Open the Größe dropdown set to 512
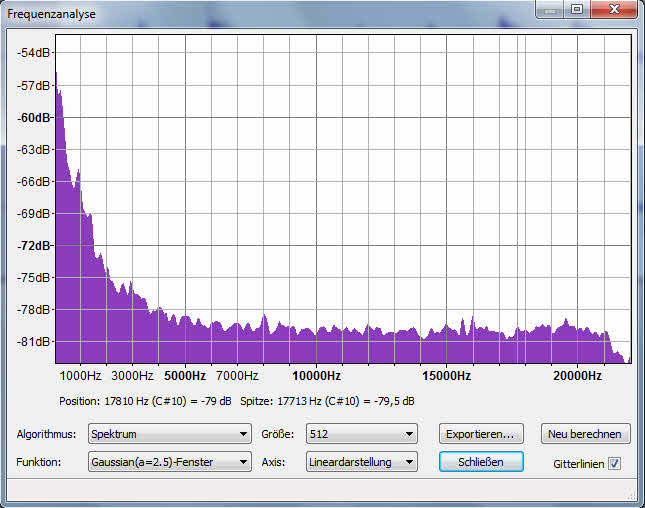 [x=362, y=434]
